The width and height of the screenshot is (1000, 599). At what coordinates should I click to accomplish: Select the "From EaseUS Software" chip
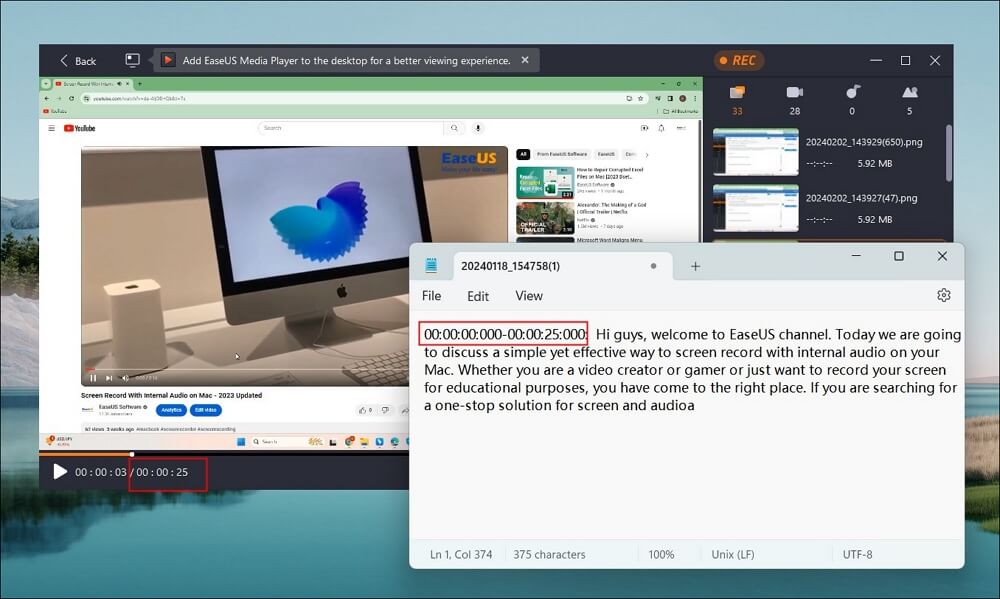click(562, 154)
